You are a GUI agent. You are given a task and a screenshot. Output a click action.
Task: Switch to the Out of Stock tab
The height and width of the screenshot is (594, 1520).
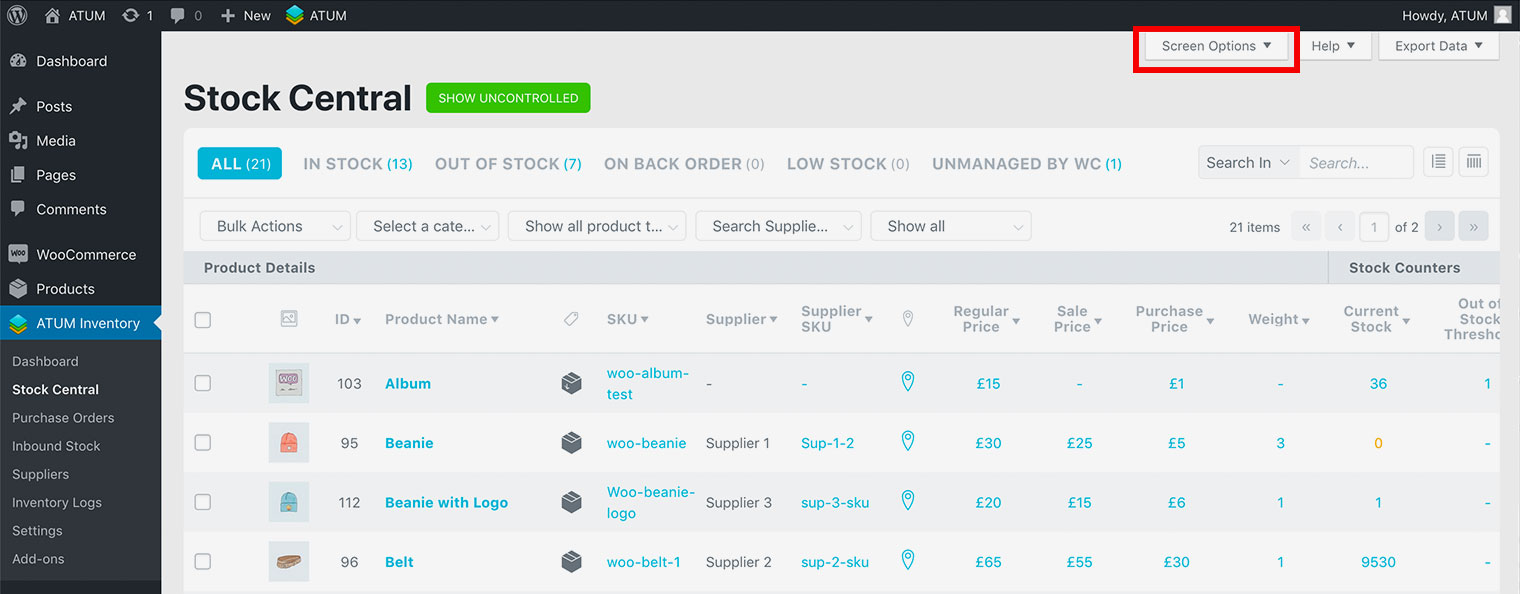click(x=507, y=164)
